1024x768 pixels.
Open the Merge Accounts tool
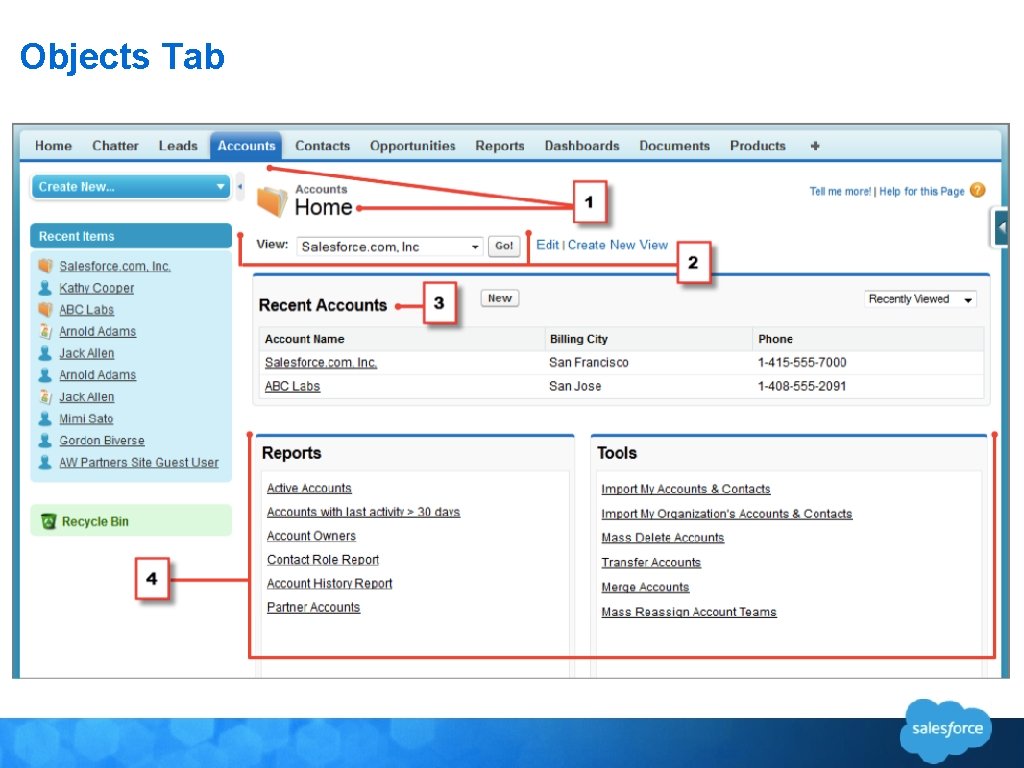tap(645, 587)
